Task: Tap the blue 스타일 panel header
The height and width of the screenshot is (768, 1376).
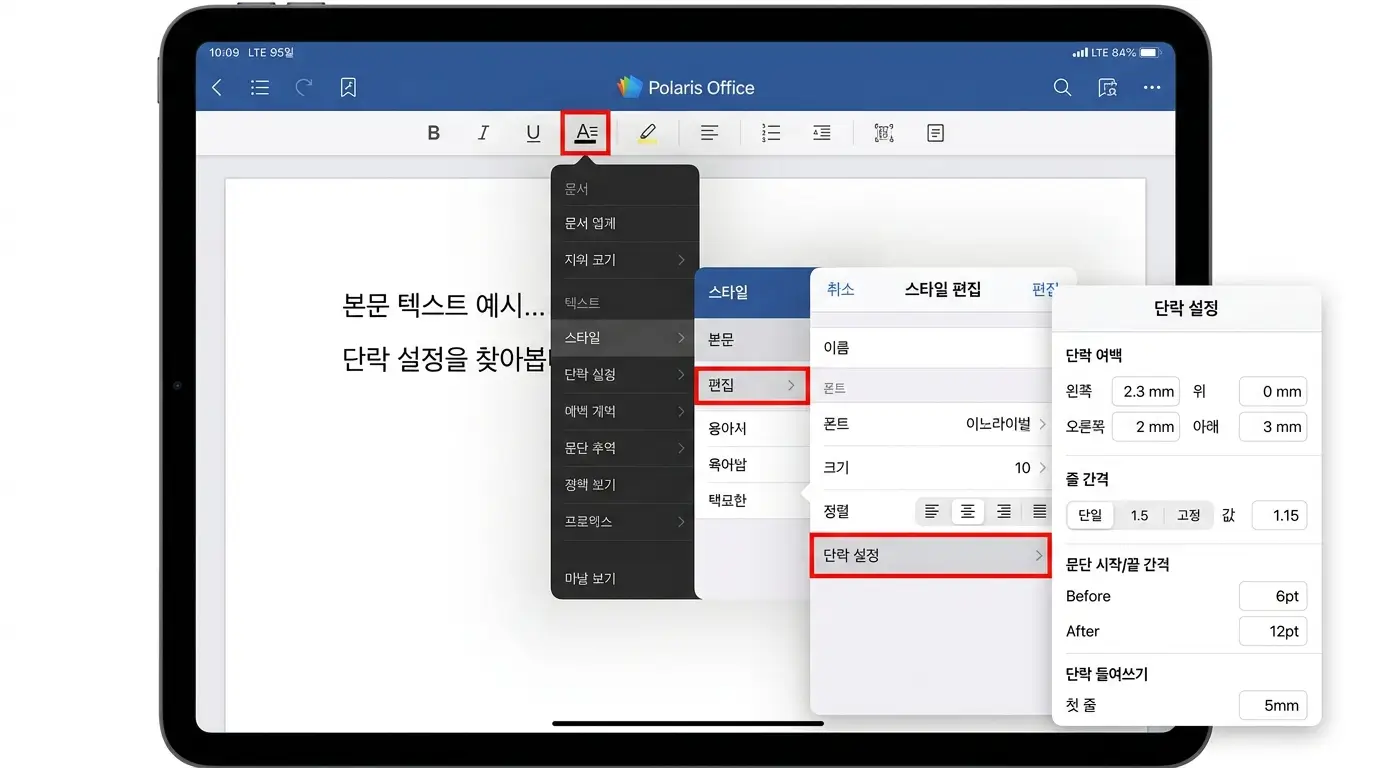Action: [752, 293]
